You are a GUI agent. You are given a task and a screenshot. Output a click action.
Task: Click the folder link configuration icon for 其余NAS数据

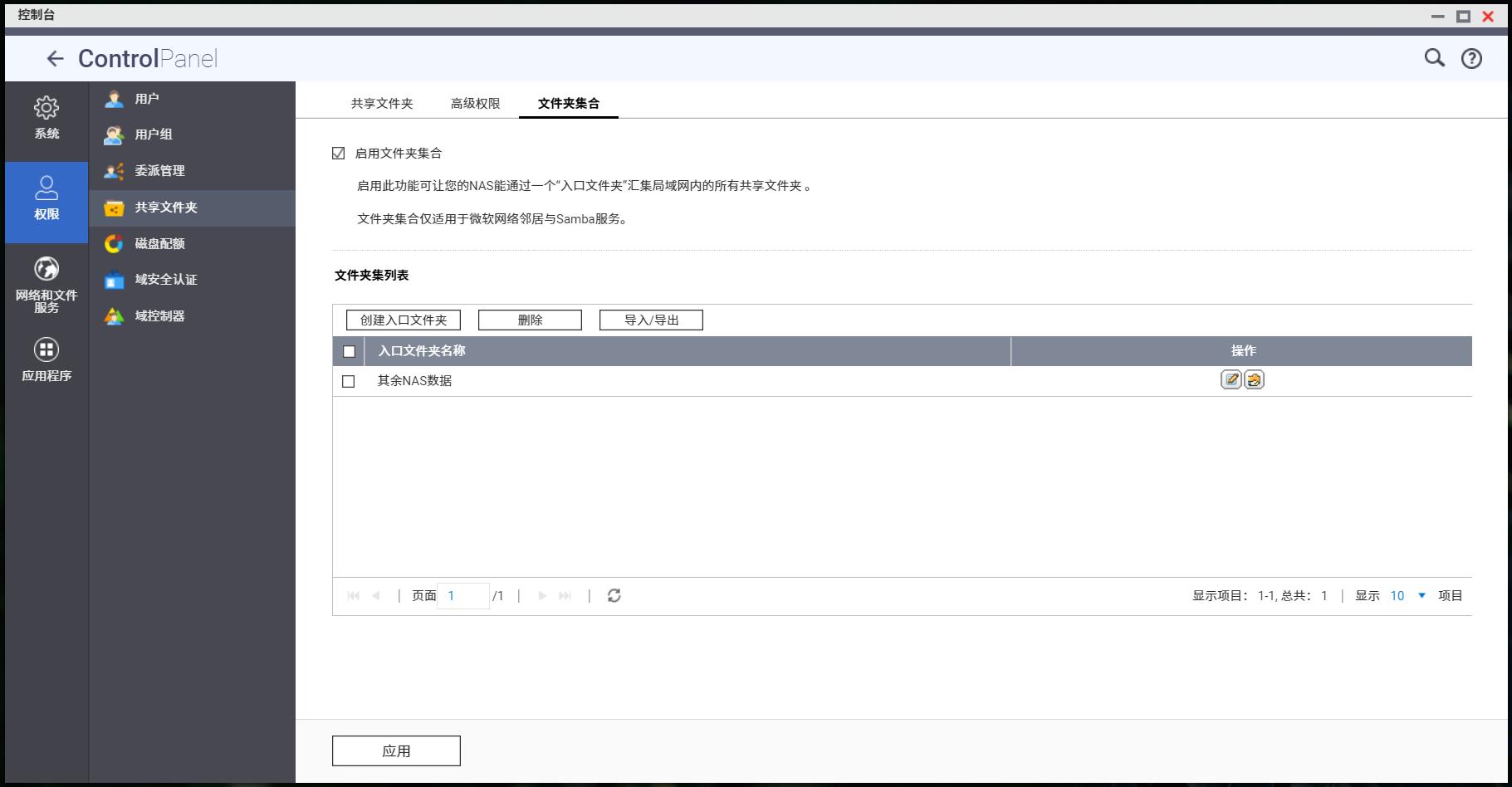point(1255,380)
